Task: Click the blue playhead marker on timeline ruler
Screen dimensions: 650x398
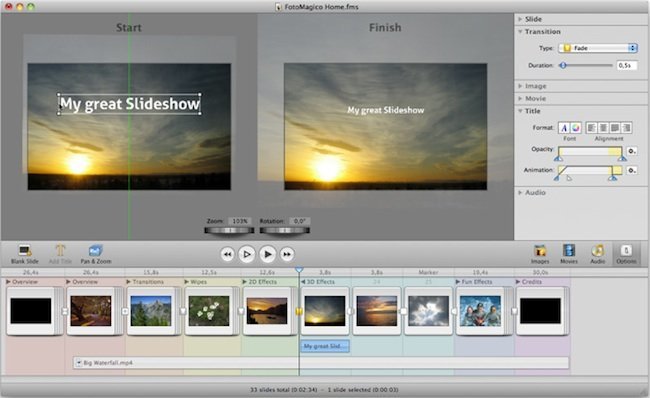Action: click(299, 270)
